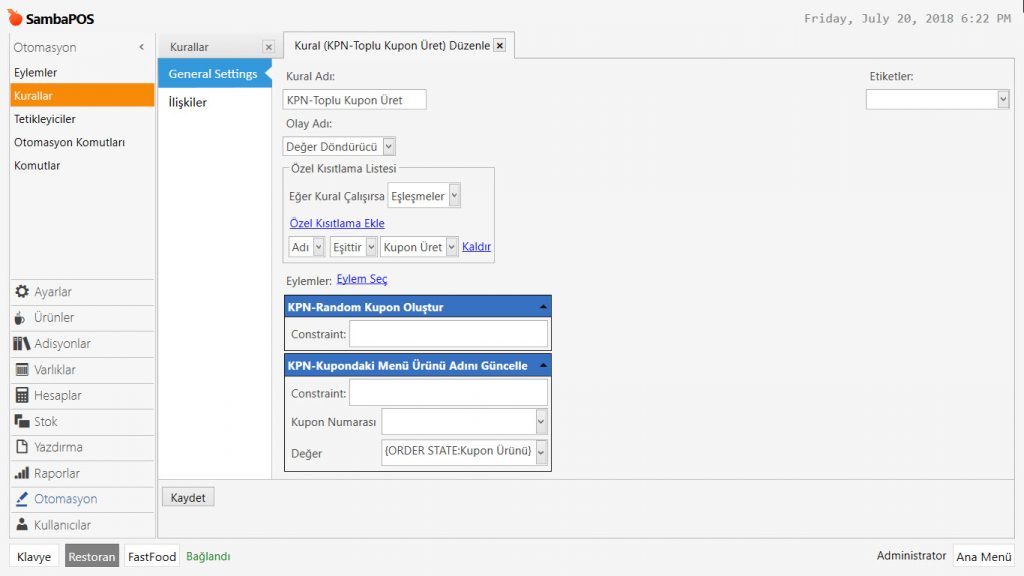Viewport: 1024px width, 576px height.
Task: Click the Özel Kısıtlama Ekle link
Action: 337,223
